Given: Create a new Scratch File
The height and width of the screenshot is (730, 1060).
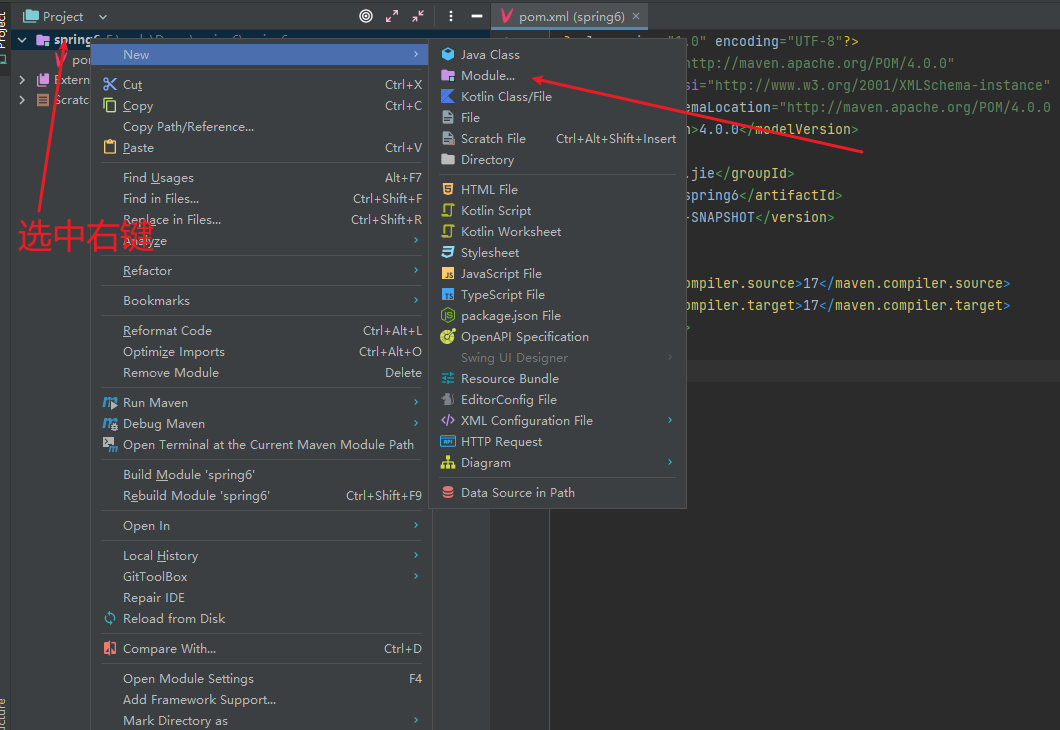Looking at the screenshot, I should click(558, 139).
